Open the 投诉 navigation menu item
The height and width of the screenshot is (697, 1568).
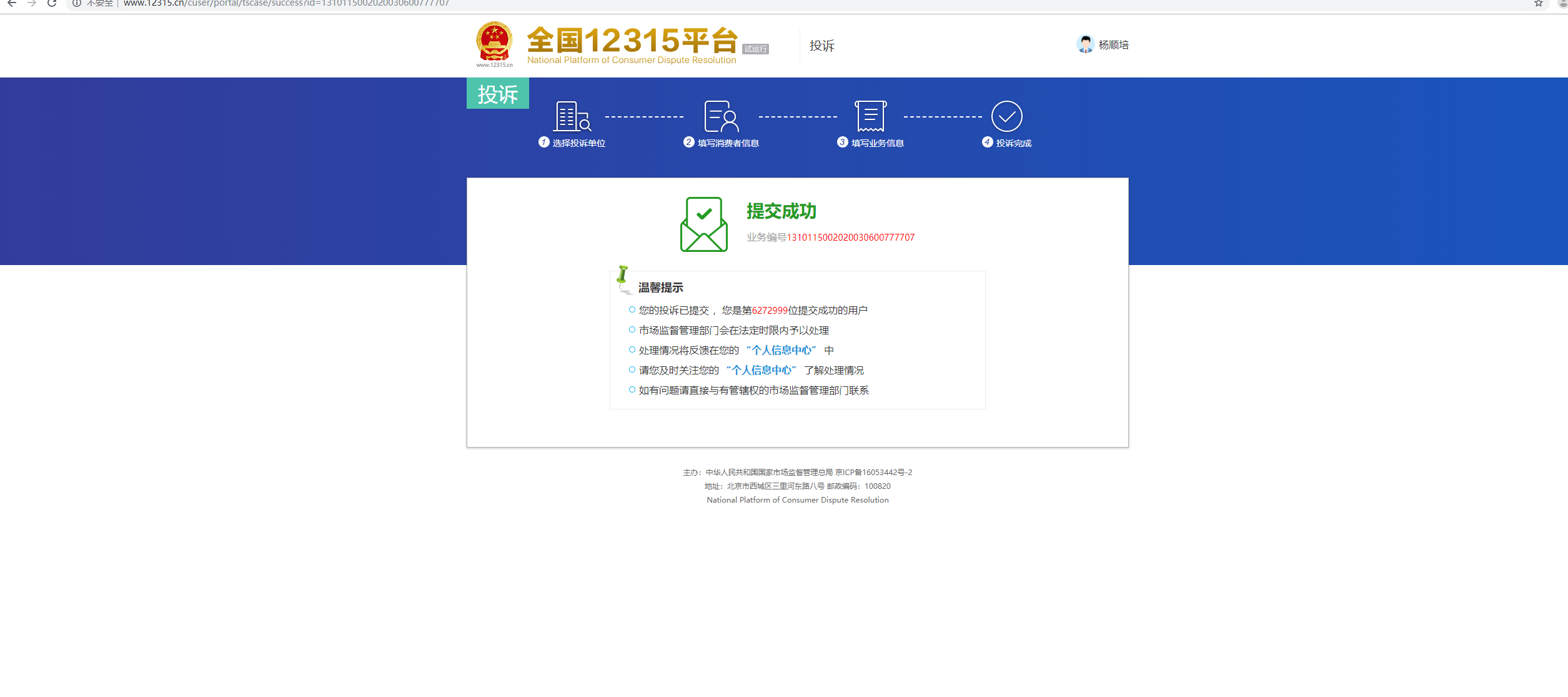pos(821,46)
